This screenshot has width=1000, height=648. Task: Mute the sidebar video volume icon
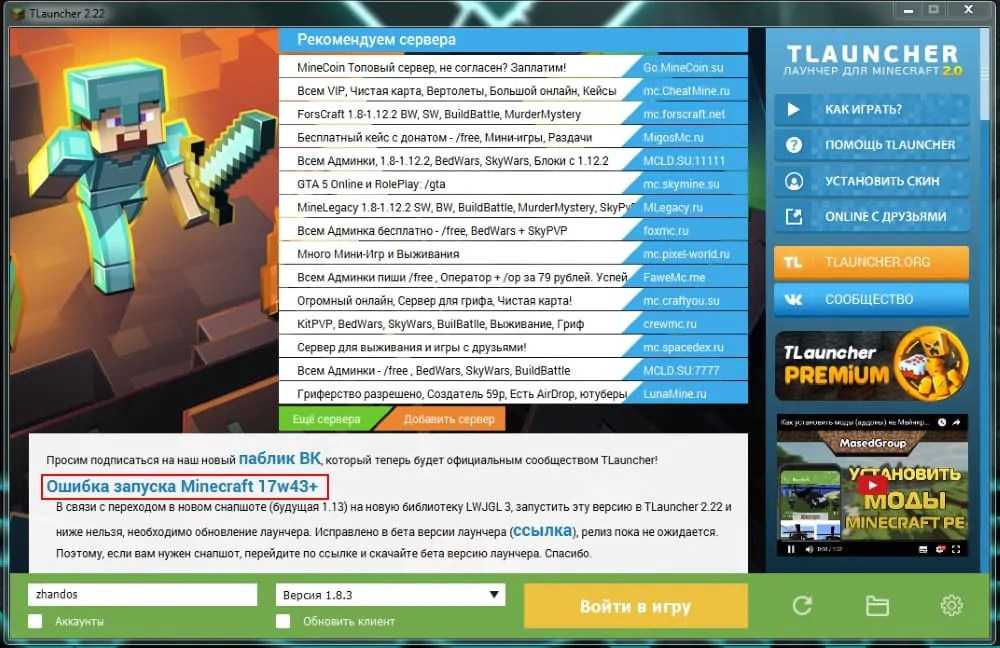[809, 549]
